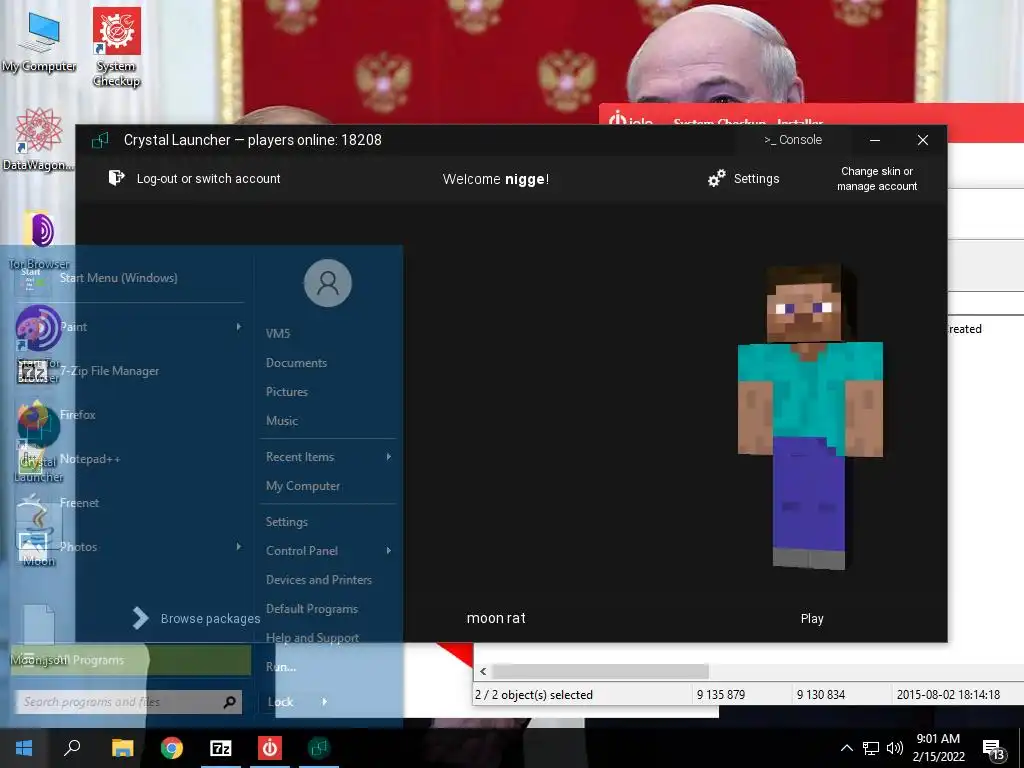Expand Lock options arrow

pos(325,701)
